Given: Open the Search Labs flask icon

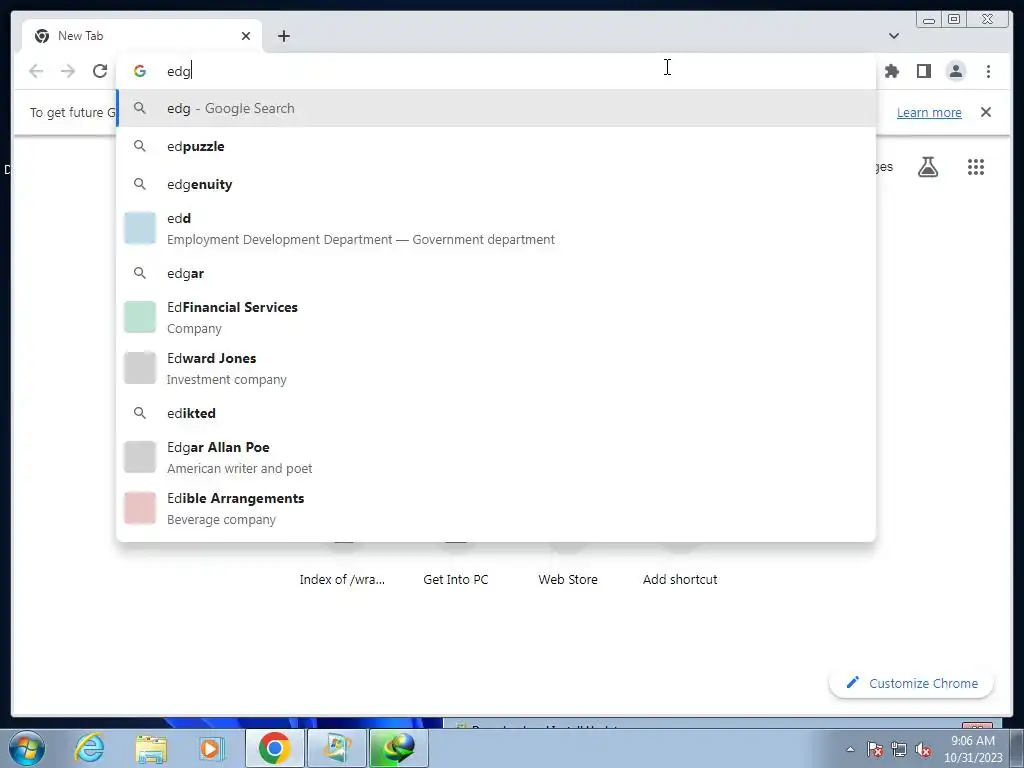Looking at the screenshot, I should [928, 167].
